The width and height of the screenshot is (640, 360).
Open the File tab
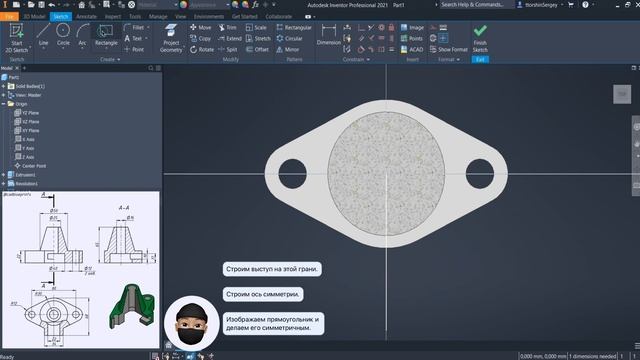(x=9, y=17)
